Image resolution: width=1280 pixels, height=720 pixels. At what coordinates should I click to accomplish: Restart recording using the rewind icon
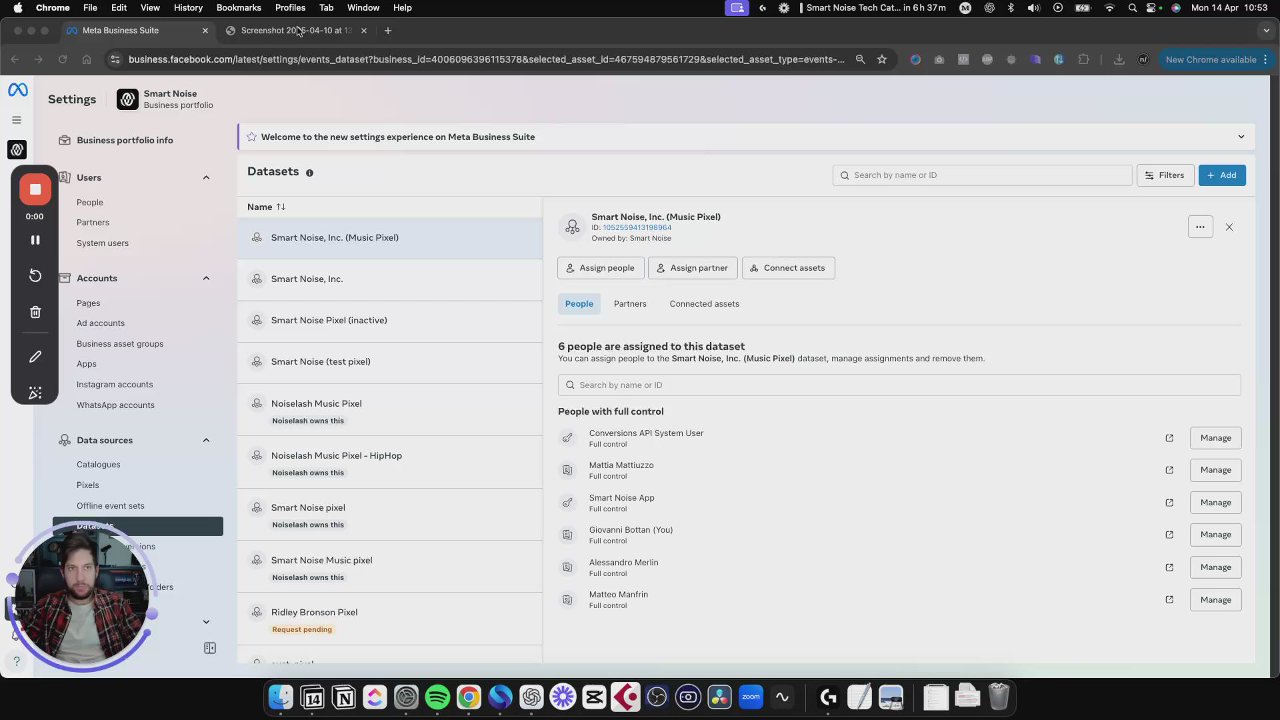pos(35,275)
